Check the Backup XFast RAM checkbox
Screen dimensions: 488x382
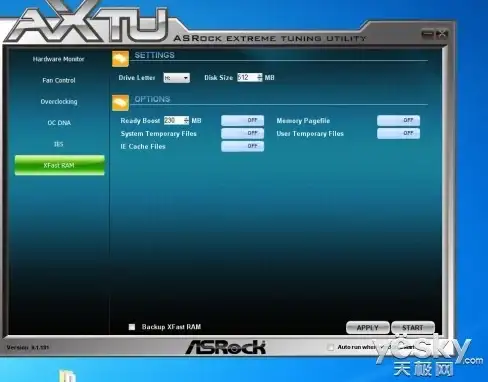[x=132, y=327]
